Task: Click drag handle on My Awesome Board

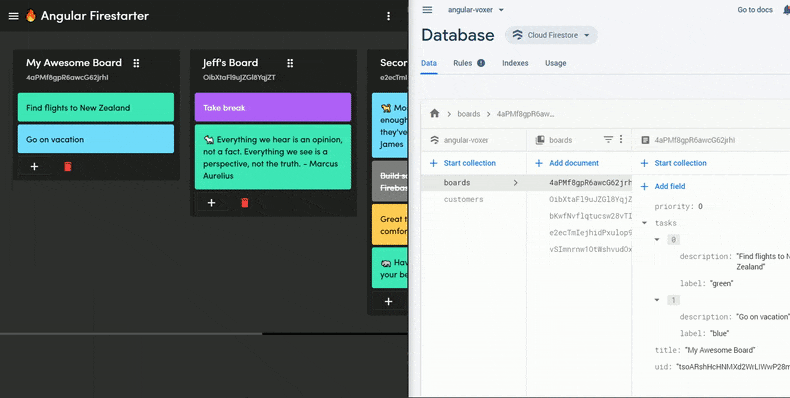Action: tap(136, 63)
